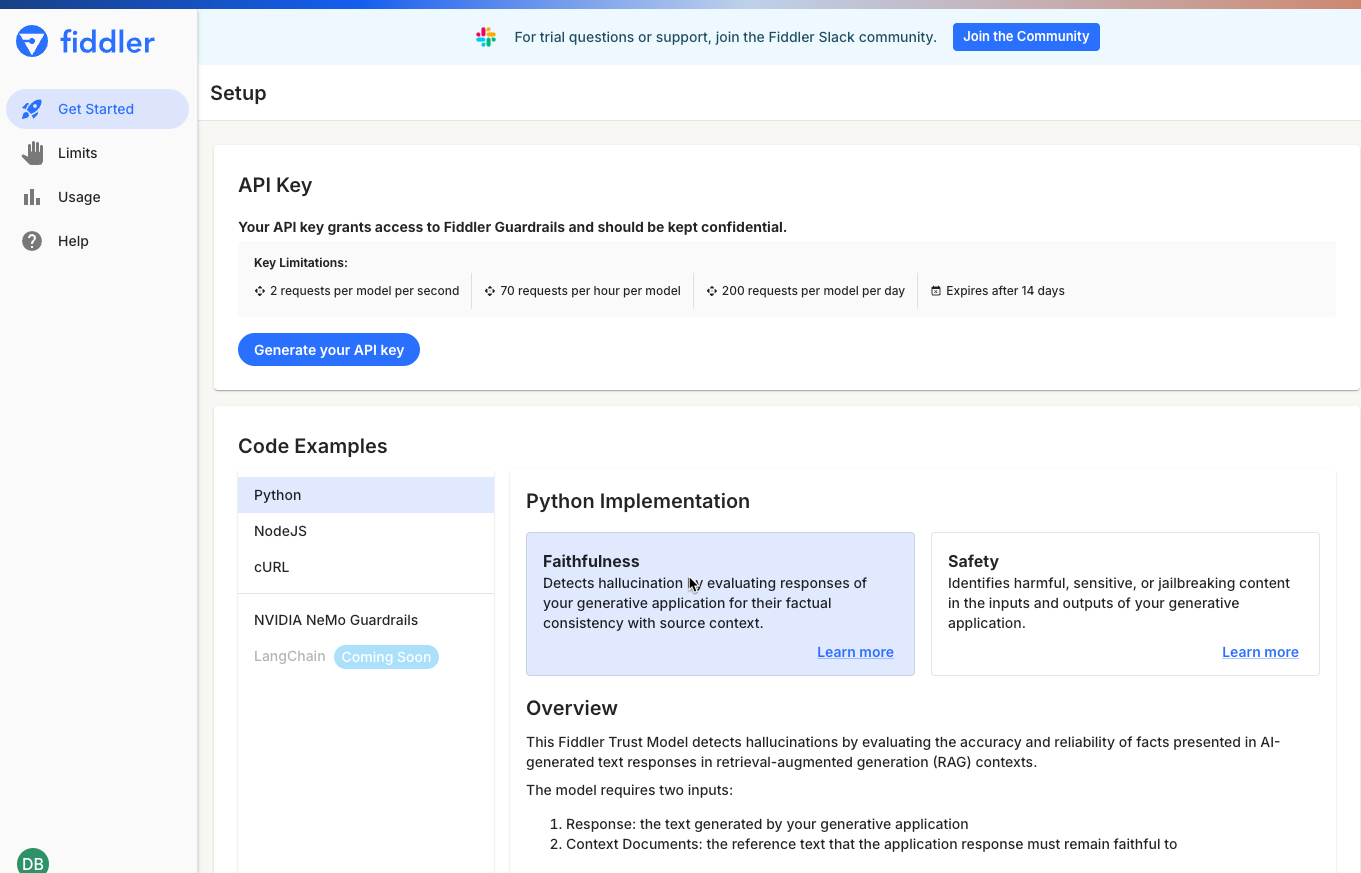Click the Slack logo icon
This screenshot has height=873, width=1361.
pyautogui.click(x=486, y=37)
